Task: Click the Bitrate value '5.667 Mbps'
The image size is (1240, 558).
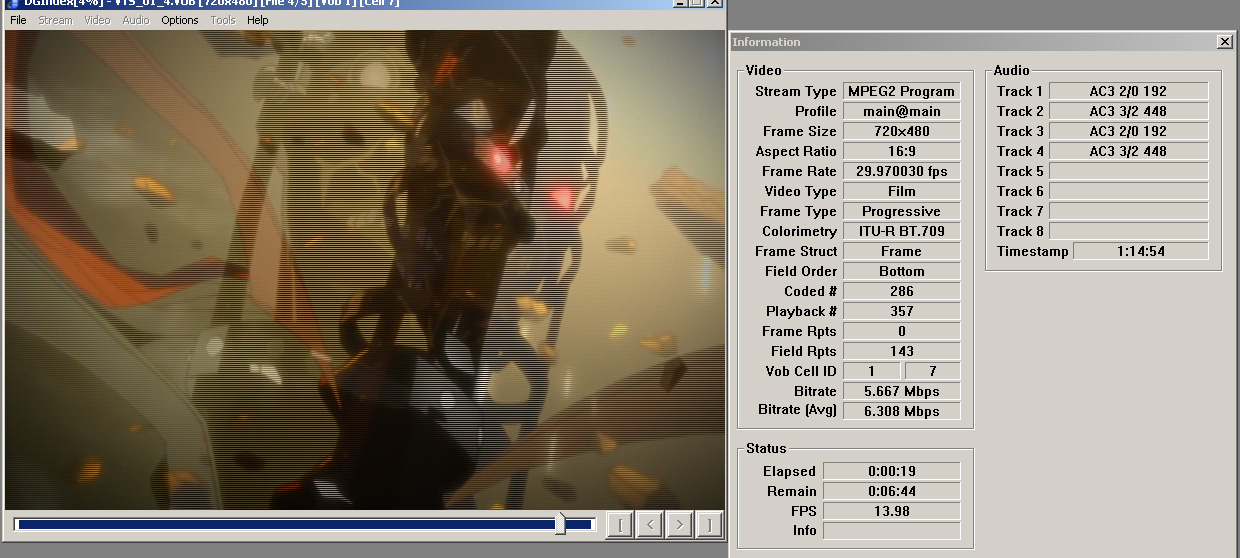Action: pyautogui.click(x=902, y=391)
